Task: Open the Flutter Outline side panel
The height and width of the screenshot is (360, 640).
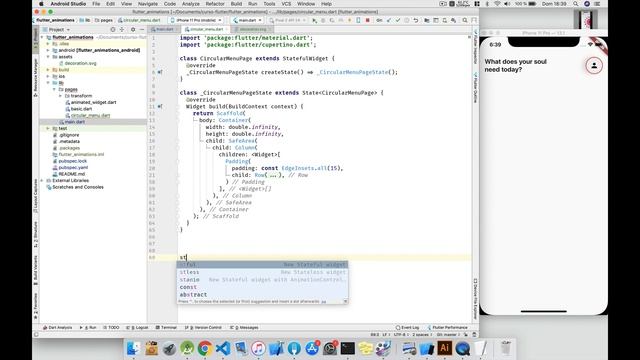Action: [476, 88]
